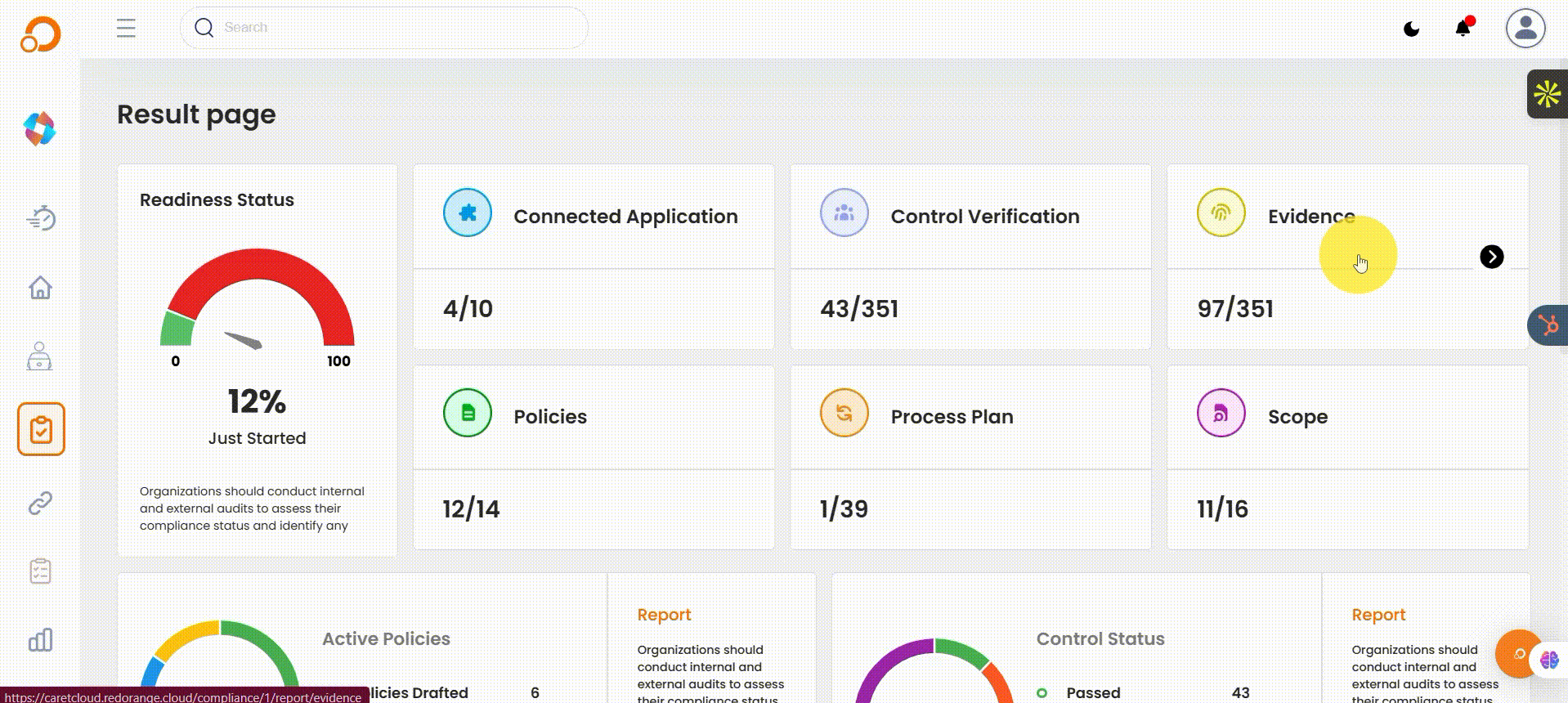The width and height of the screenshot is (1568, 703).
Task: Expand the yellow asterisk side tab
Action: 1547,95
